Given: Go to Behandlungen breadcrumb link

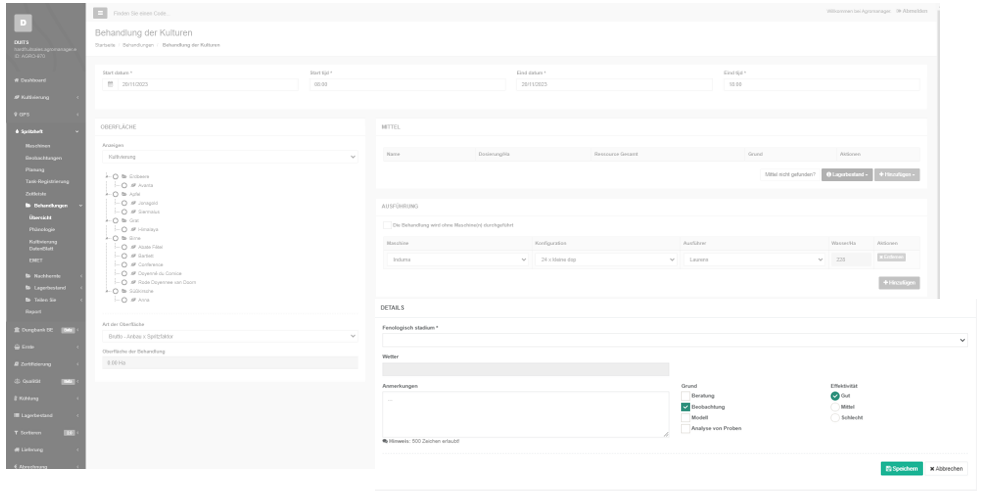Looking at the screenshot, I should [138, 45].
